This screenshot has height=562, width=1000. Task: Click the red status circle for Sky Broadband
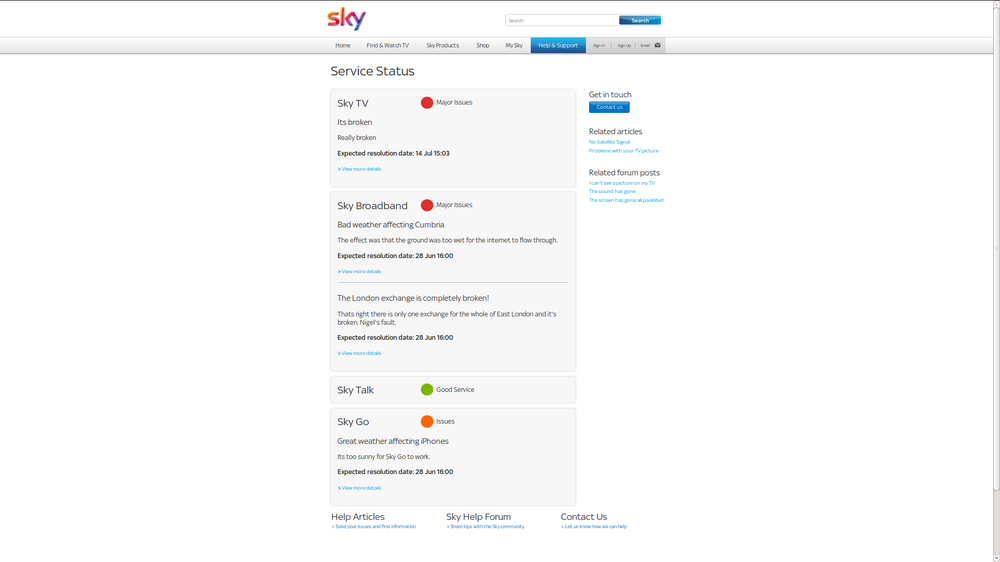coord(427,205)
